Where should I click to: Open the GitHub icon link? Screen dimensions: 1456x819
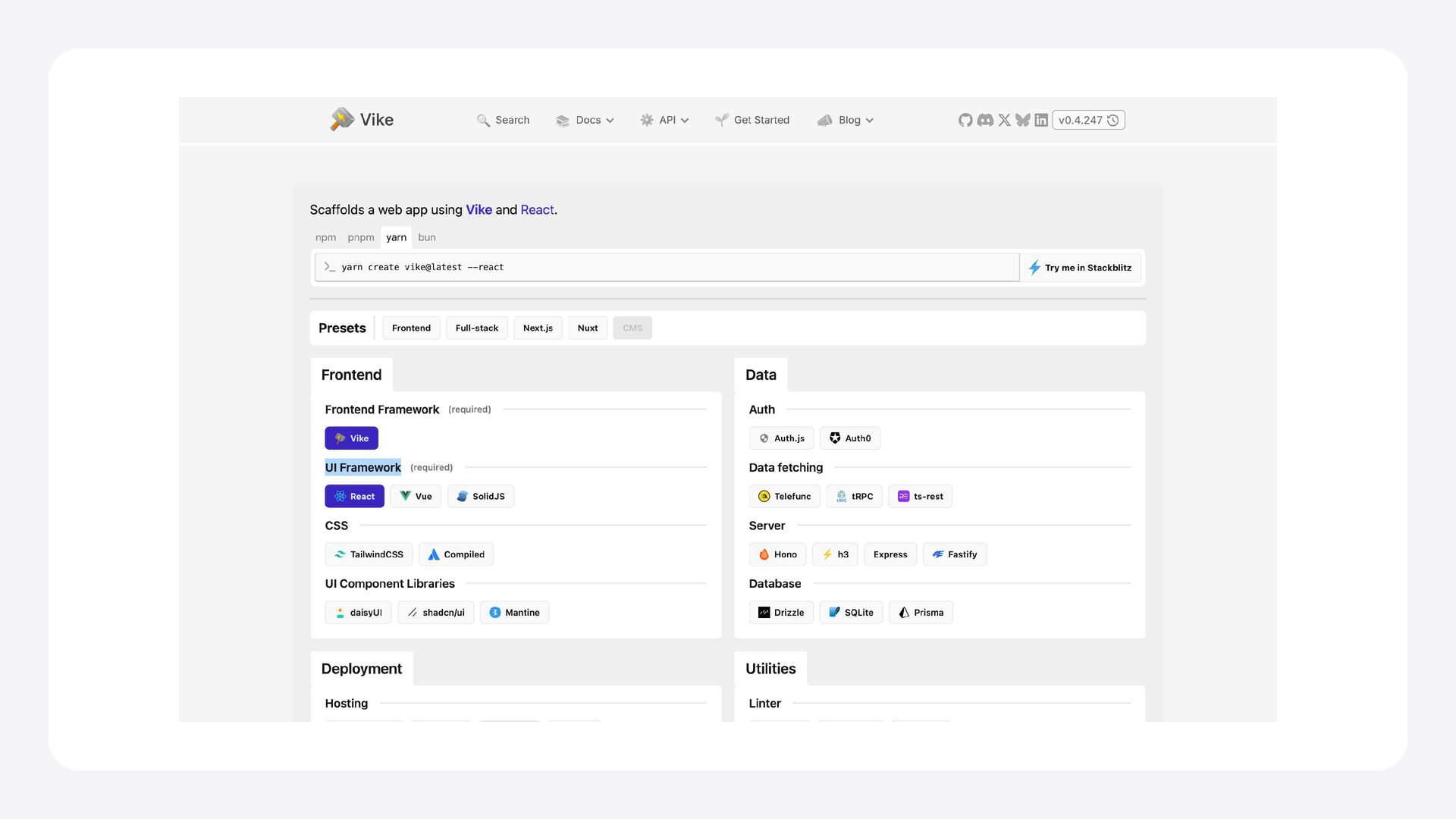(965, 120)
